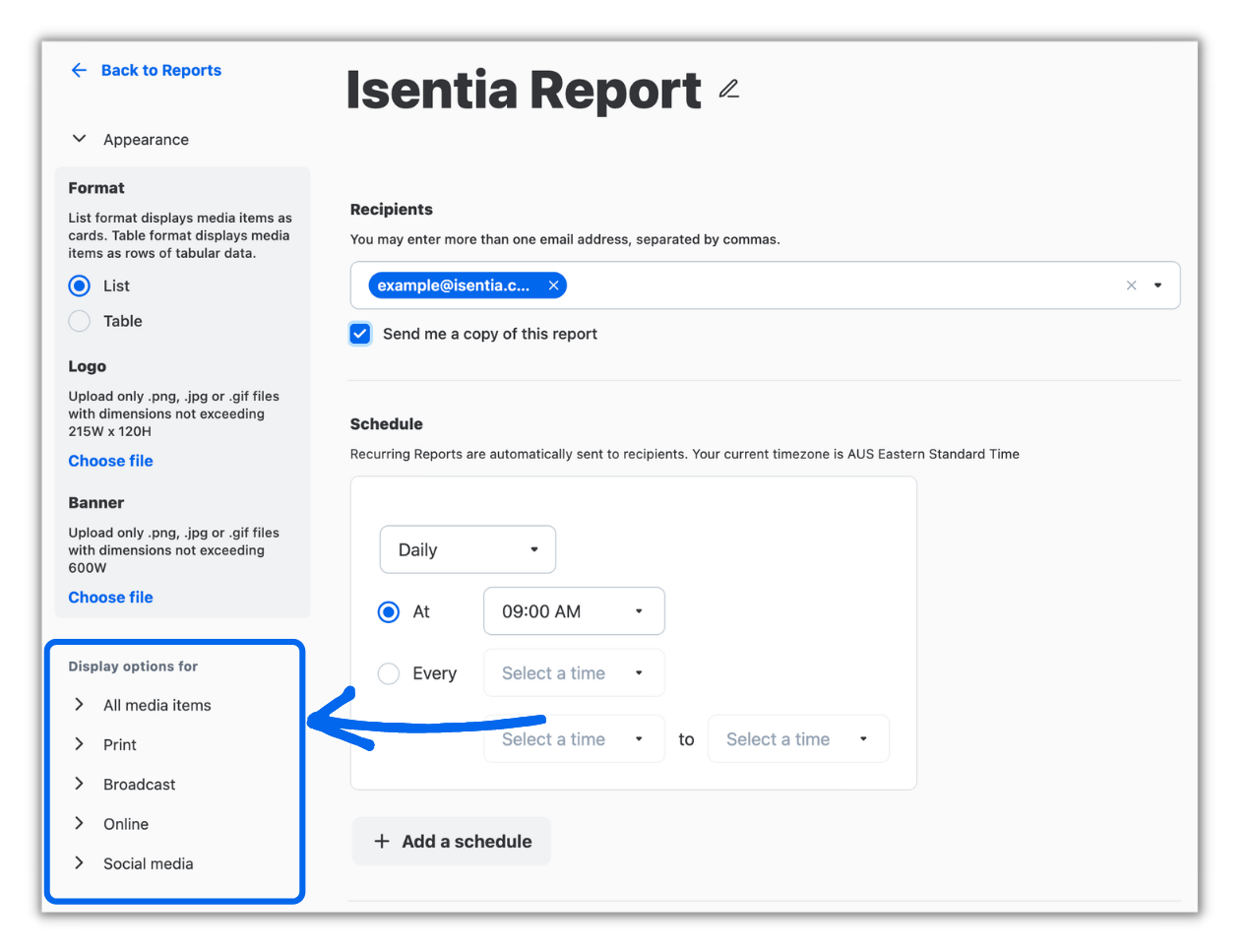Click the pencil icon to edit report title

[728, 90]
